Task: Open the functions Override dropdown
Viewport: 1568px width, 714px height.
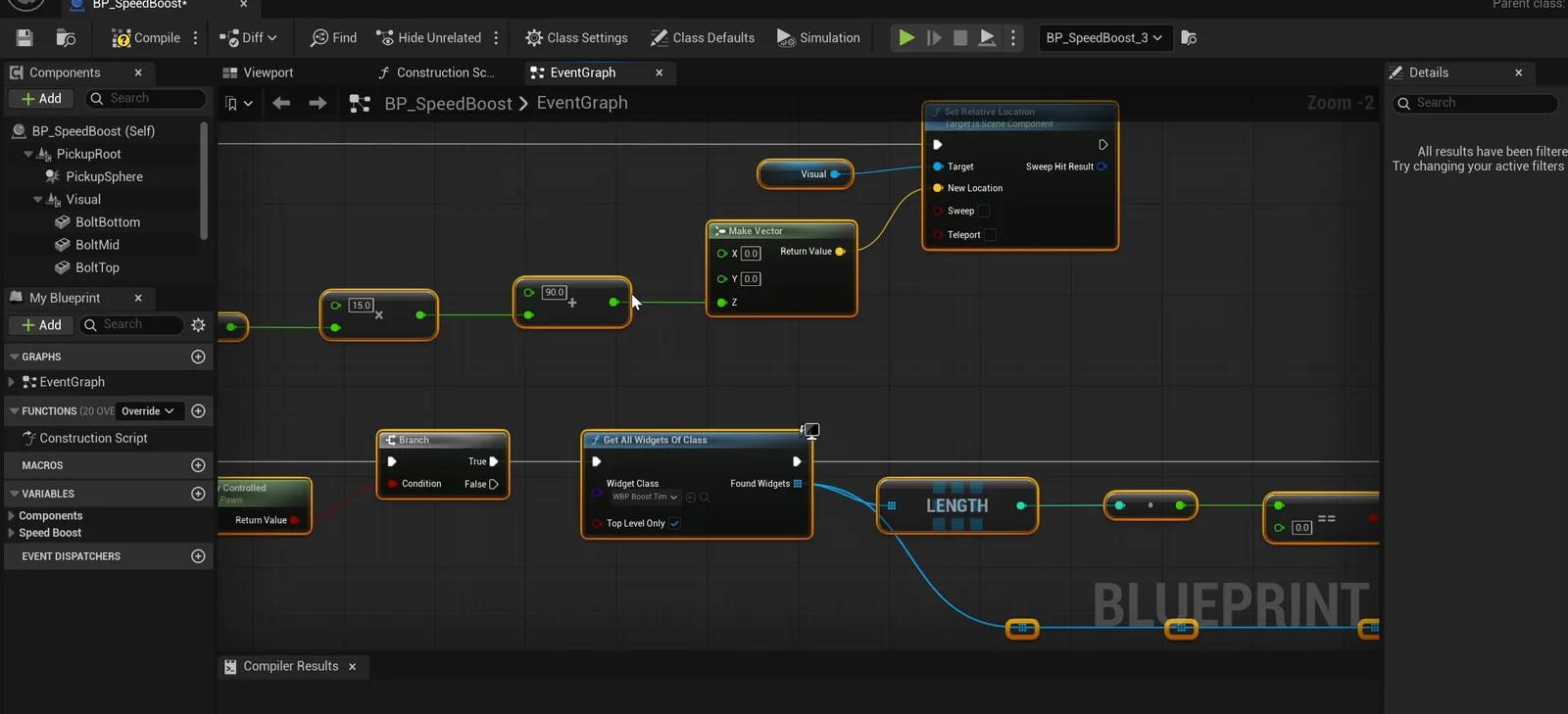Action: pos(148,411)
